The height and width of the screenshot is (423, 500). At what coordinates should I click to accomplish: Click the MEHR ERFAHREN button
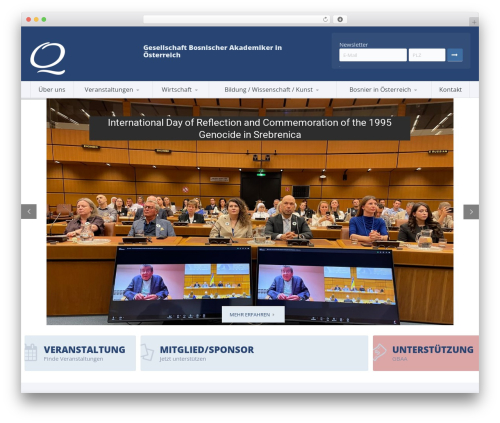coord(253,314)
